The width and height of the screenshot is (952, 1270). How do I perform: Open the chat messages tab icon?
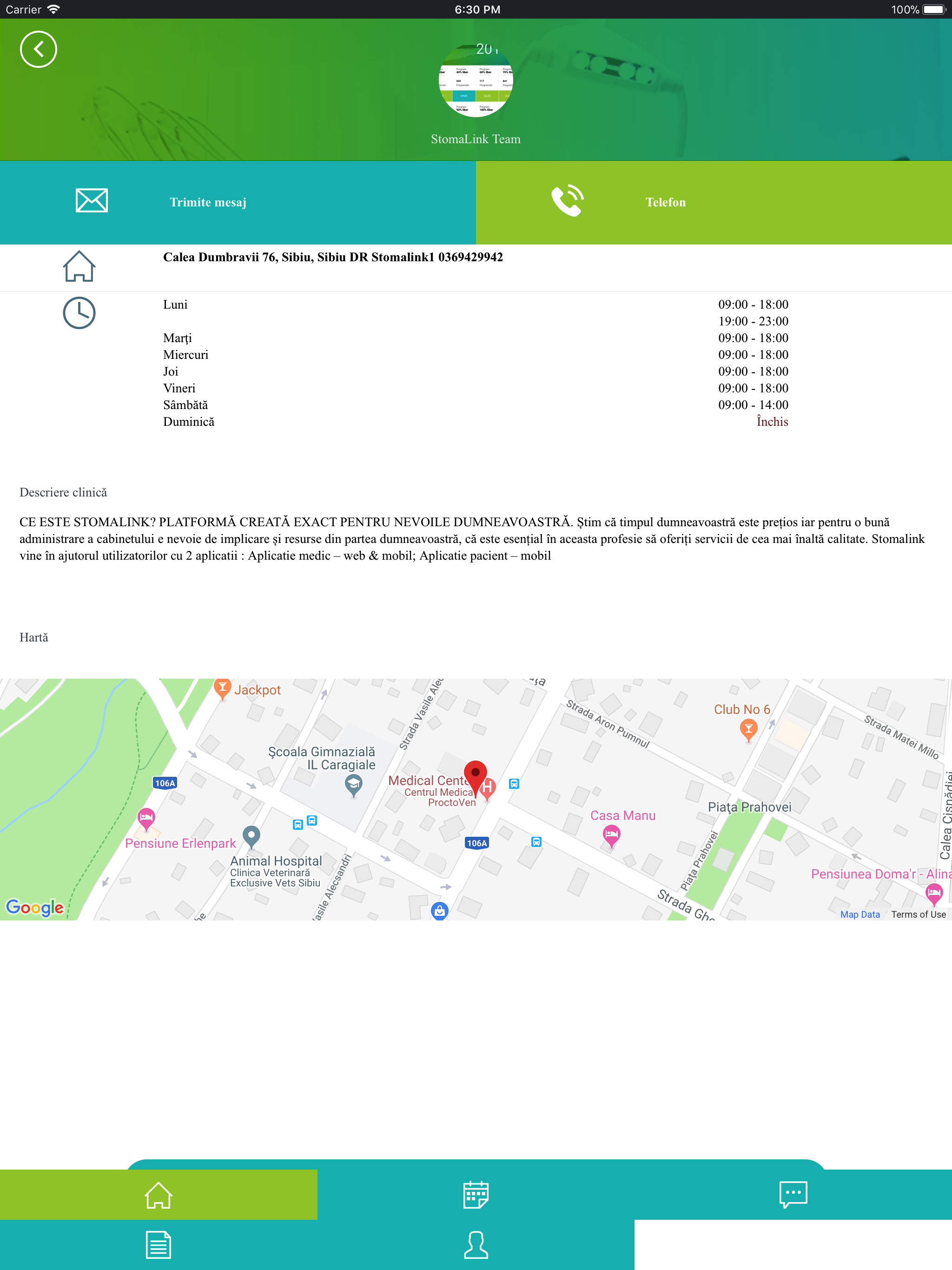coord(793,1195)
